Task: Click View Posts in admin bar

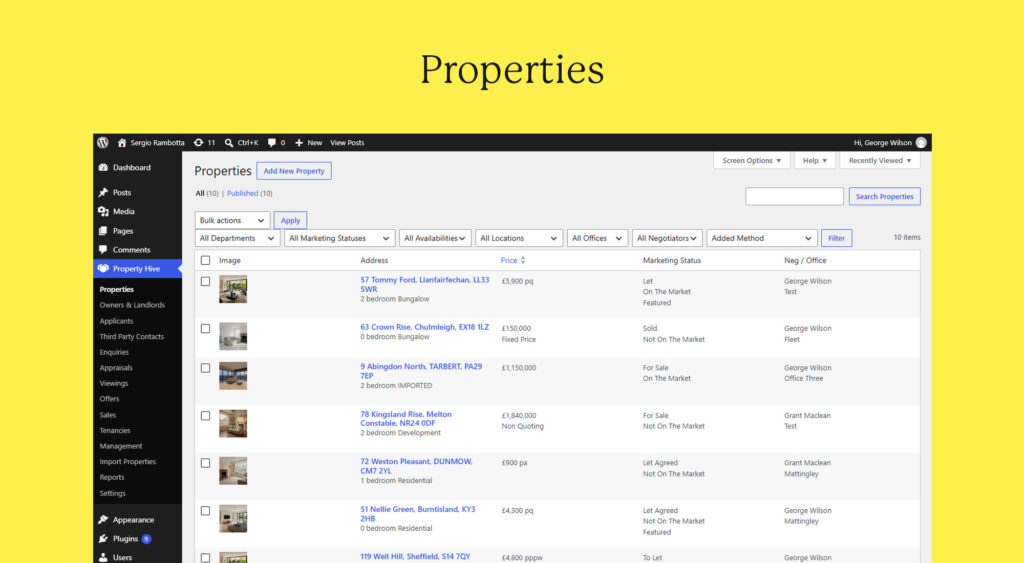Action: tap(347, 142)
